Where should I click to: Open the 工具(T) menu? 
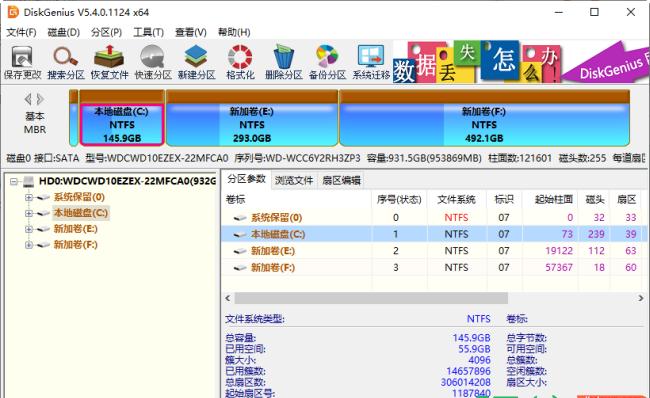click(148, 32)
